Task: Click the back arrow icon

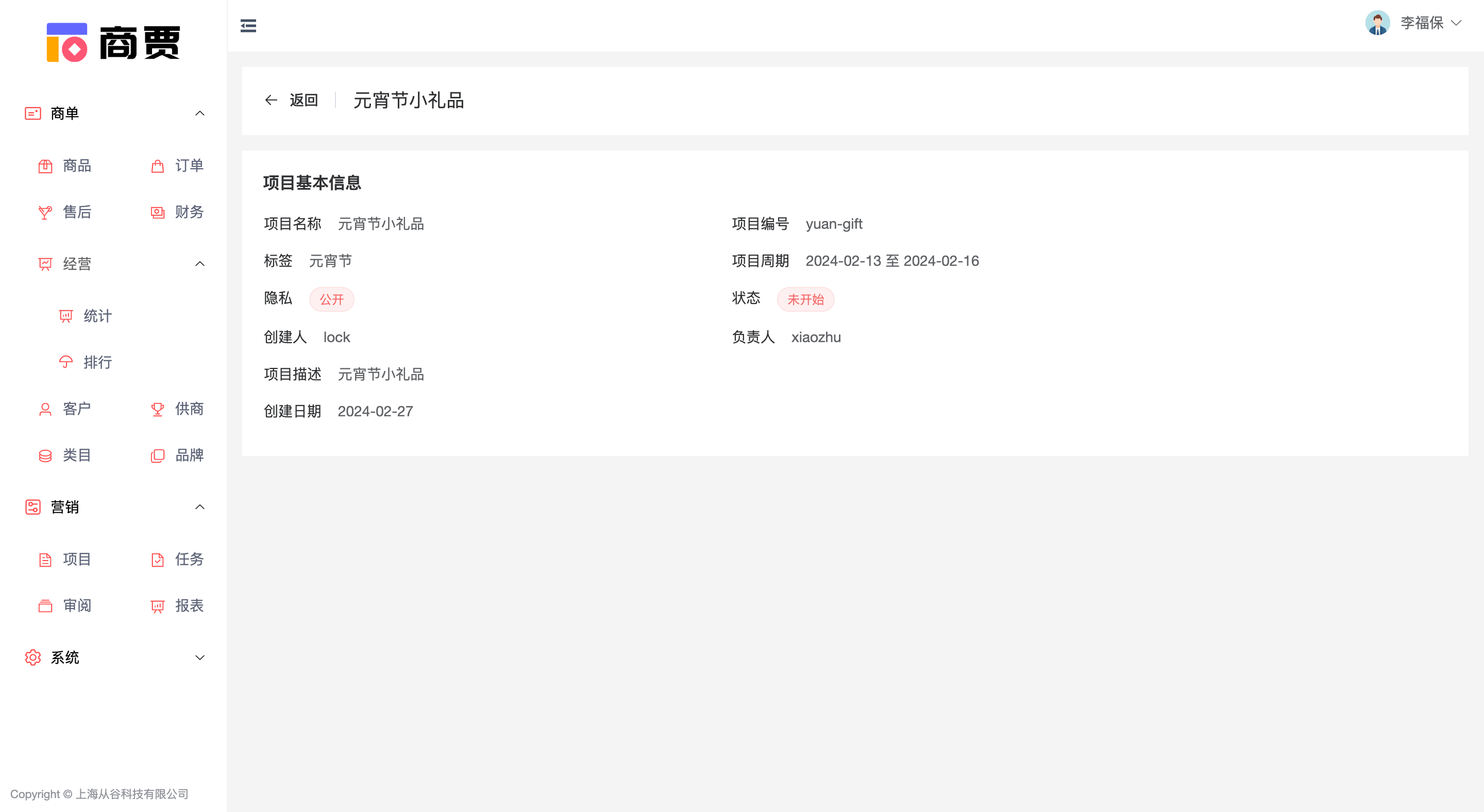Action: 271,100
